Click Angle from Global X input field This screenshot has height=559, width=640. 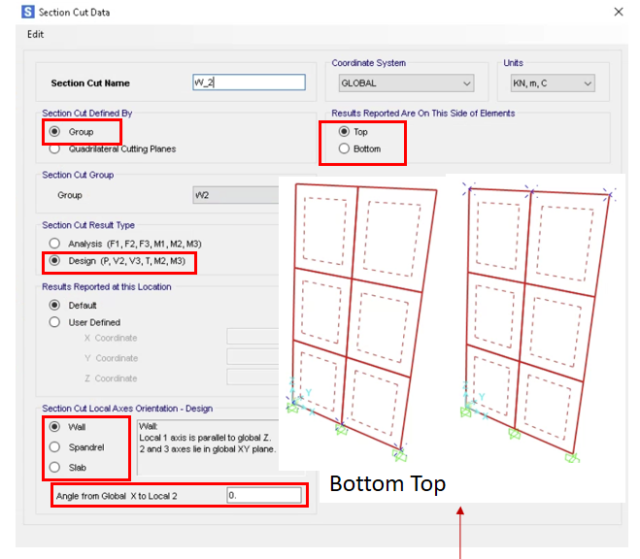pos(263,495)
